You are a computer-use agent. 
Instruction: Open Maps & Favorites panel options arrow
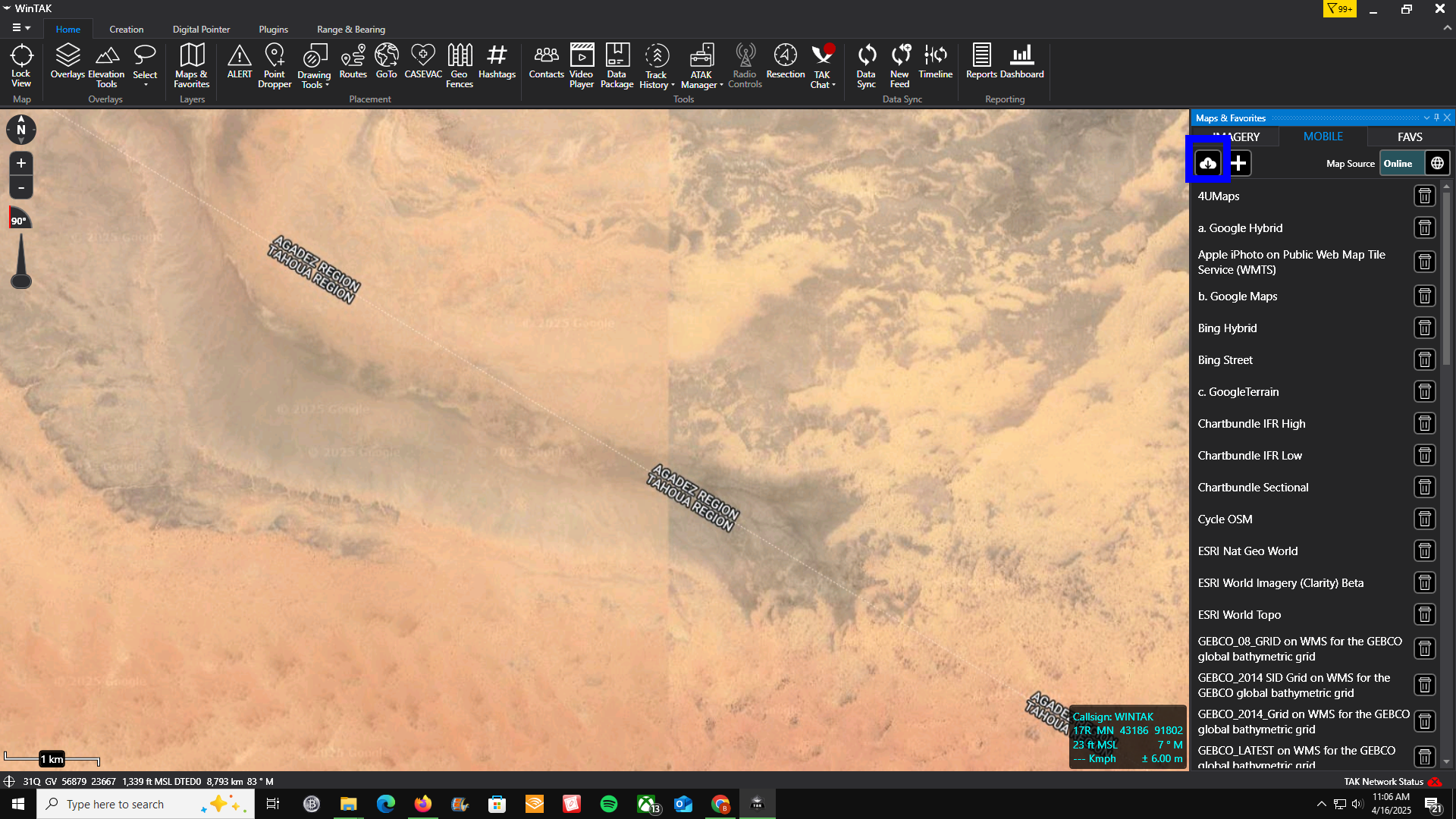[x=1426, y=118]
